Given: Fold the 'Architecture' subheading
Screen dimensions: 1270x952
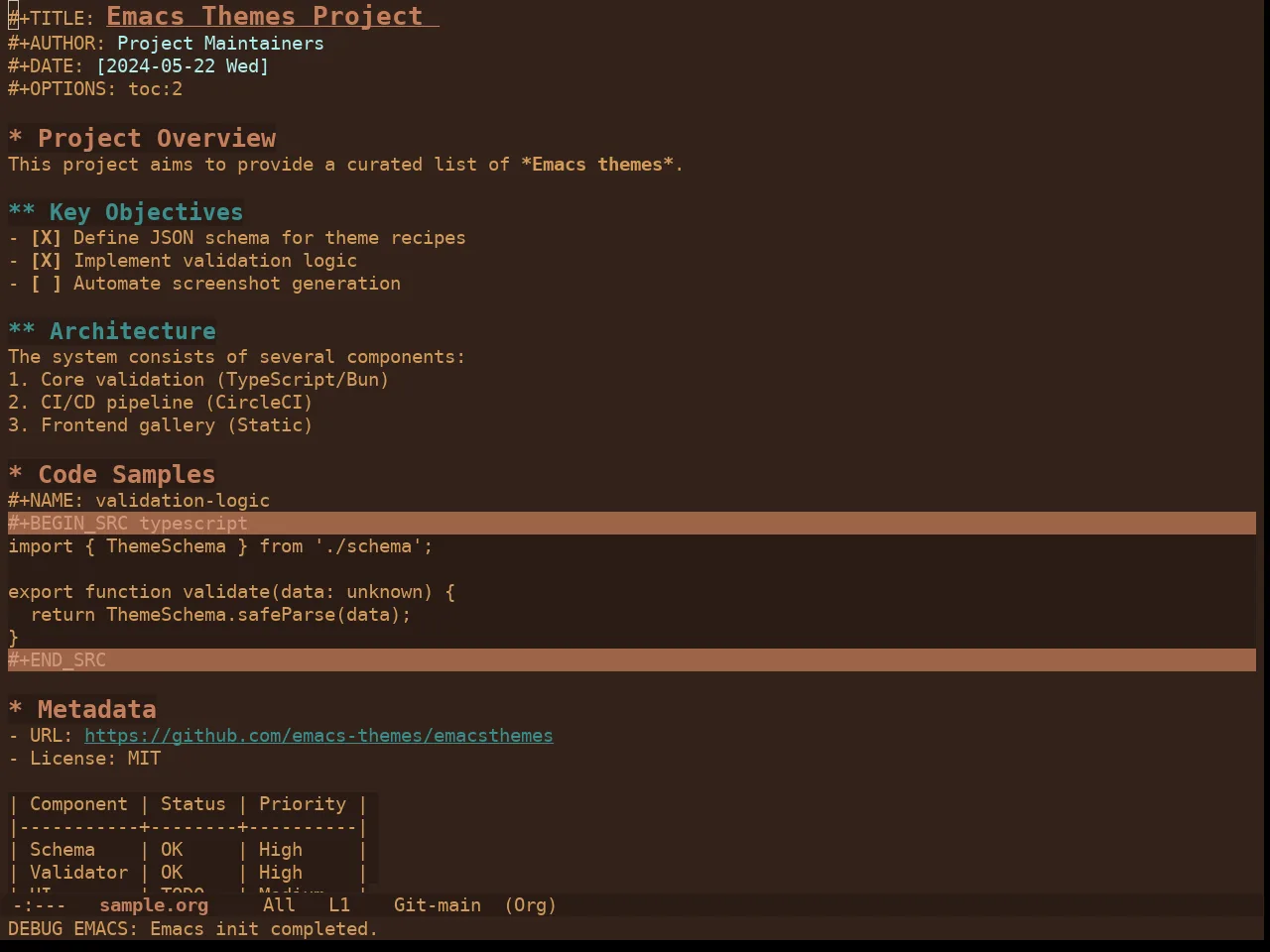Looking at the screenshot, I should pyautogui.click(x=112, y=331).
